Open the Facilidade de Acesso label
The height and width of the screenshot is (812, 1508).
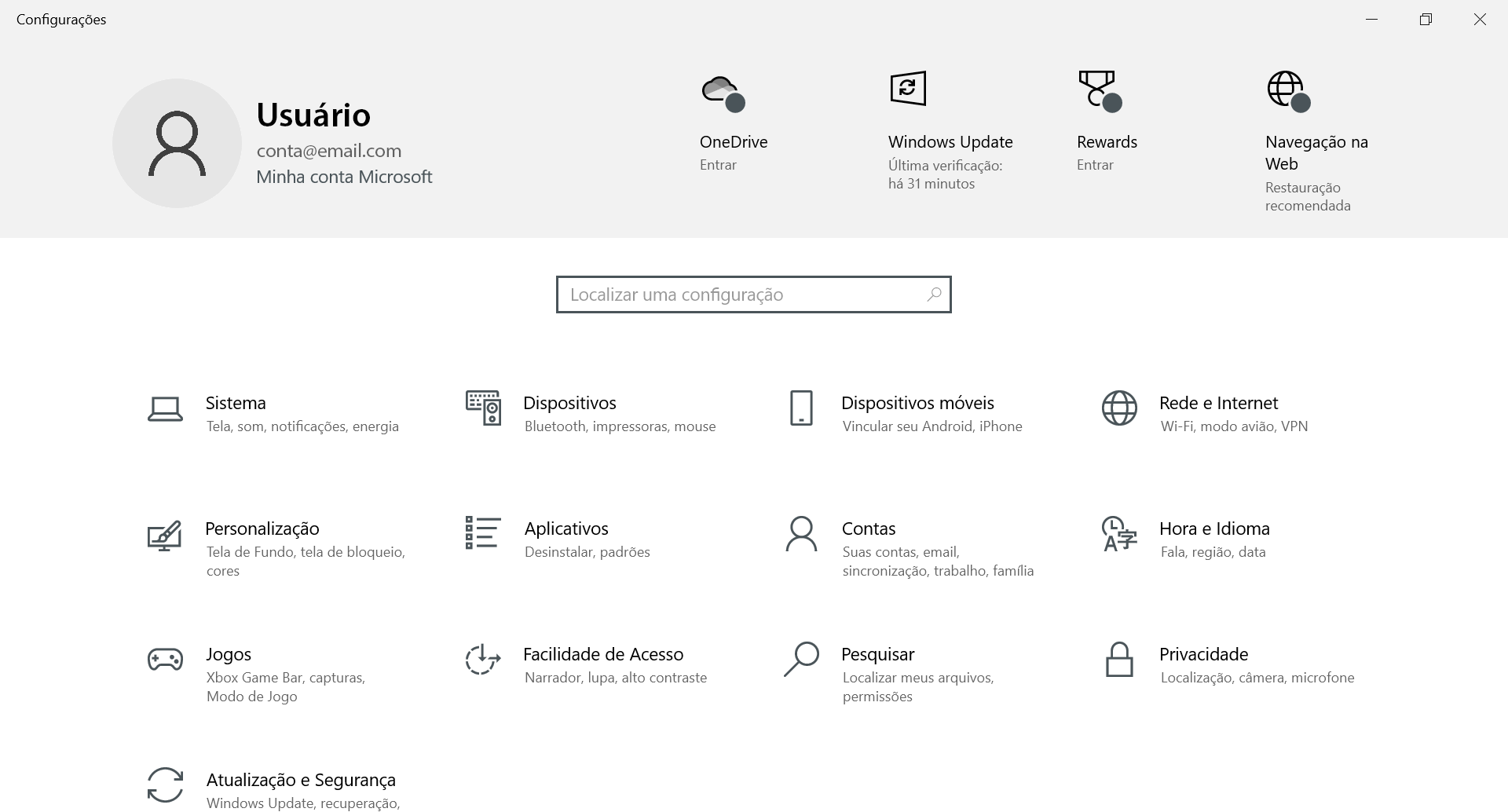tap(603, 654)
